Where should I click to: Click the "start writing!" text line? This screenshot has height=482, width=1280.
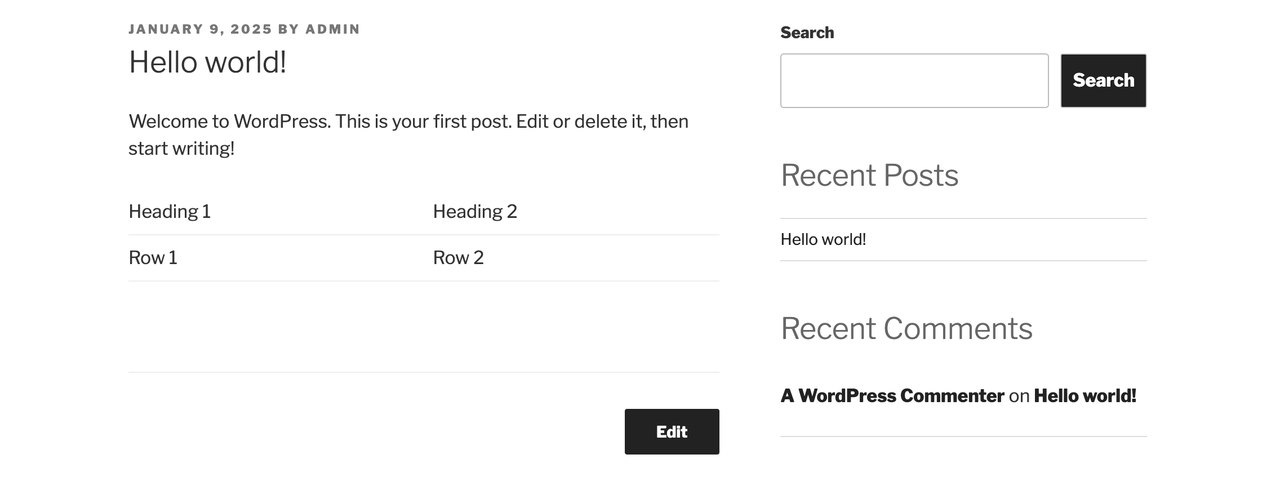click(181, 148)
